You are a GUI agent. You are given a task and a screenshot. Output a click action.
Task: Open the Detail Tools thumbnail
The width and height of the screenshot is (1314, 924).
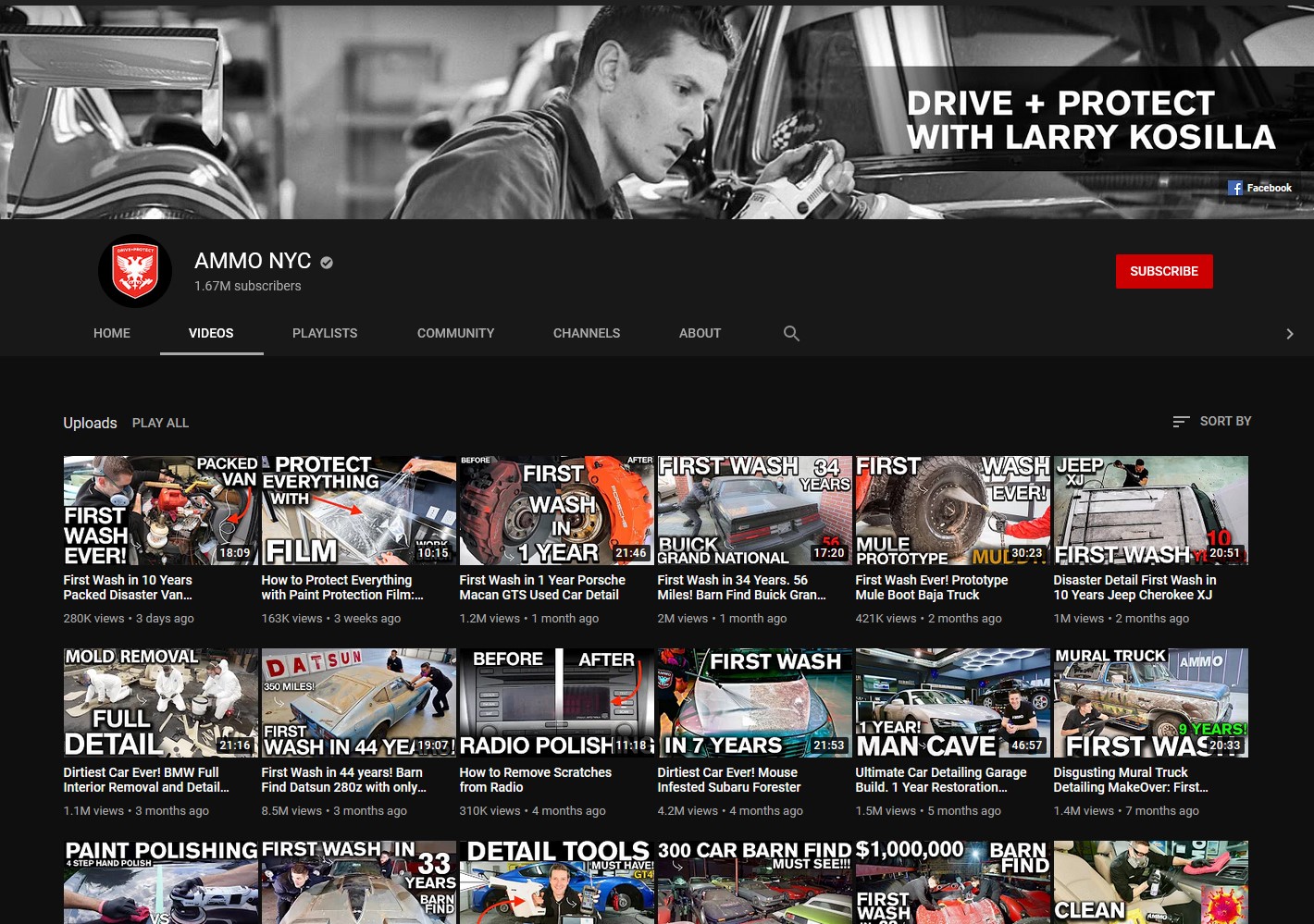(x=557, y=882)
